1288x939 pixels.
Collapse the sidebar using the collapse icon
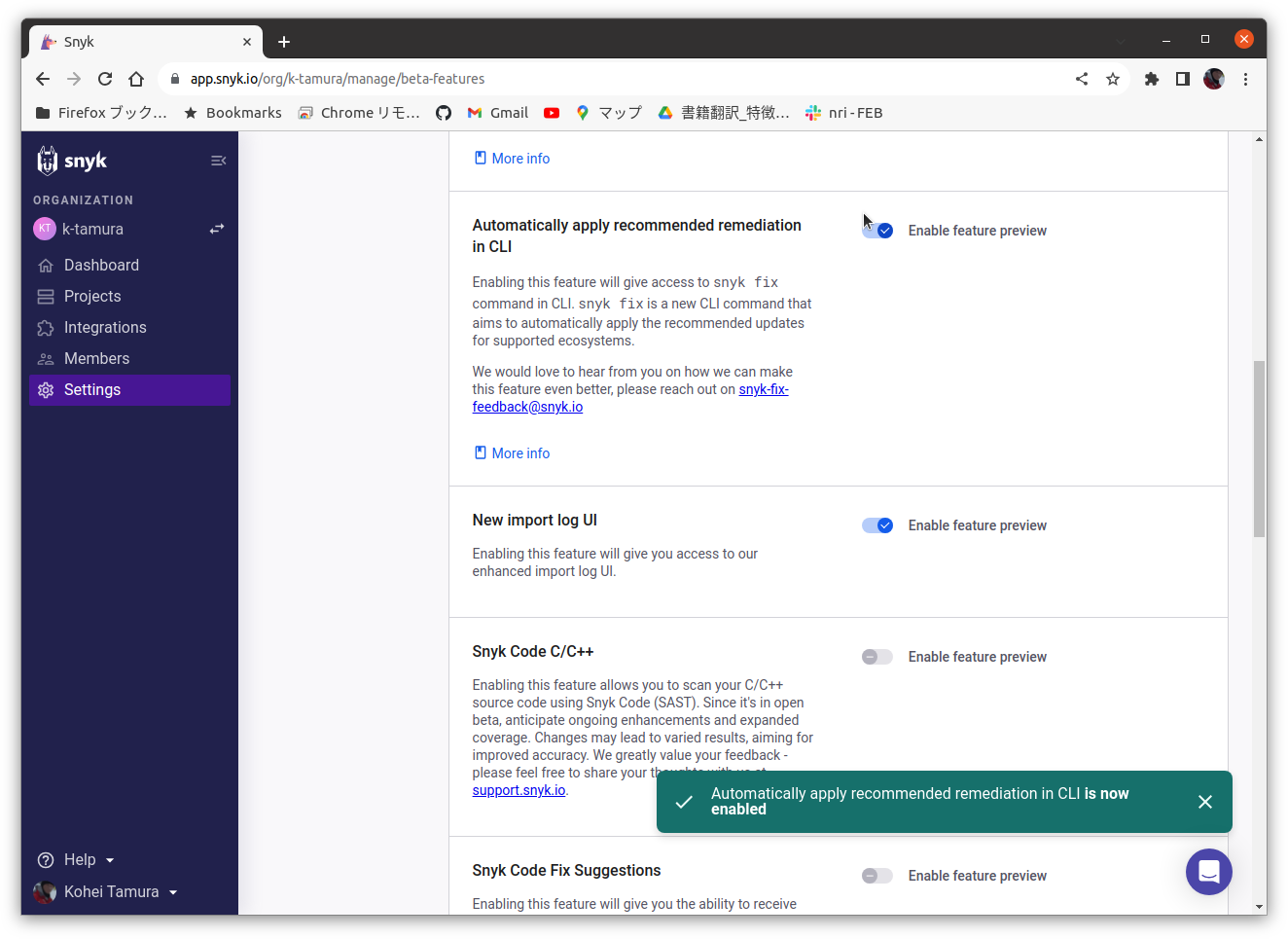[218, 161]
